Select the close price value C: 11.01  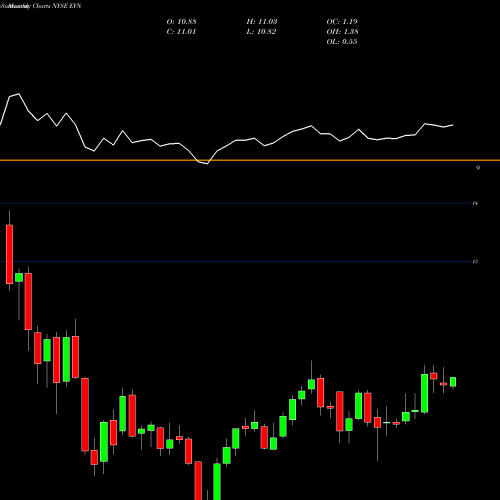pyautogui.click(x=182, y=32)
